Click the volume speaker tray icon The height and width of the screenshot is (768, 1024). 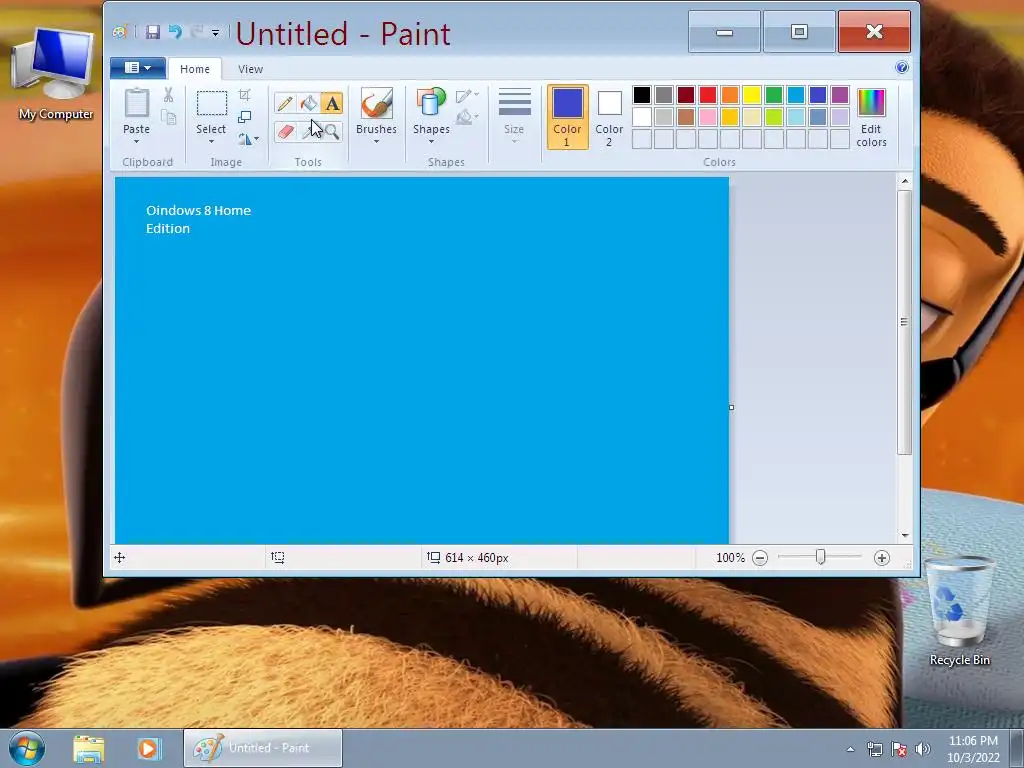922,749
